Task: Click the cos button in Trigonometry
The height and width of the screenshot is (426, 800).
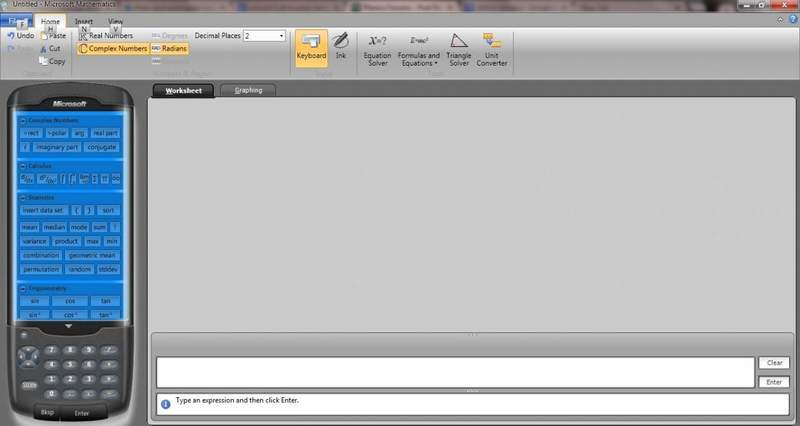Action: pyautogui.click(x=70, y=301)
